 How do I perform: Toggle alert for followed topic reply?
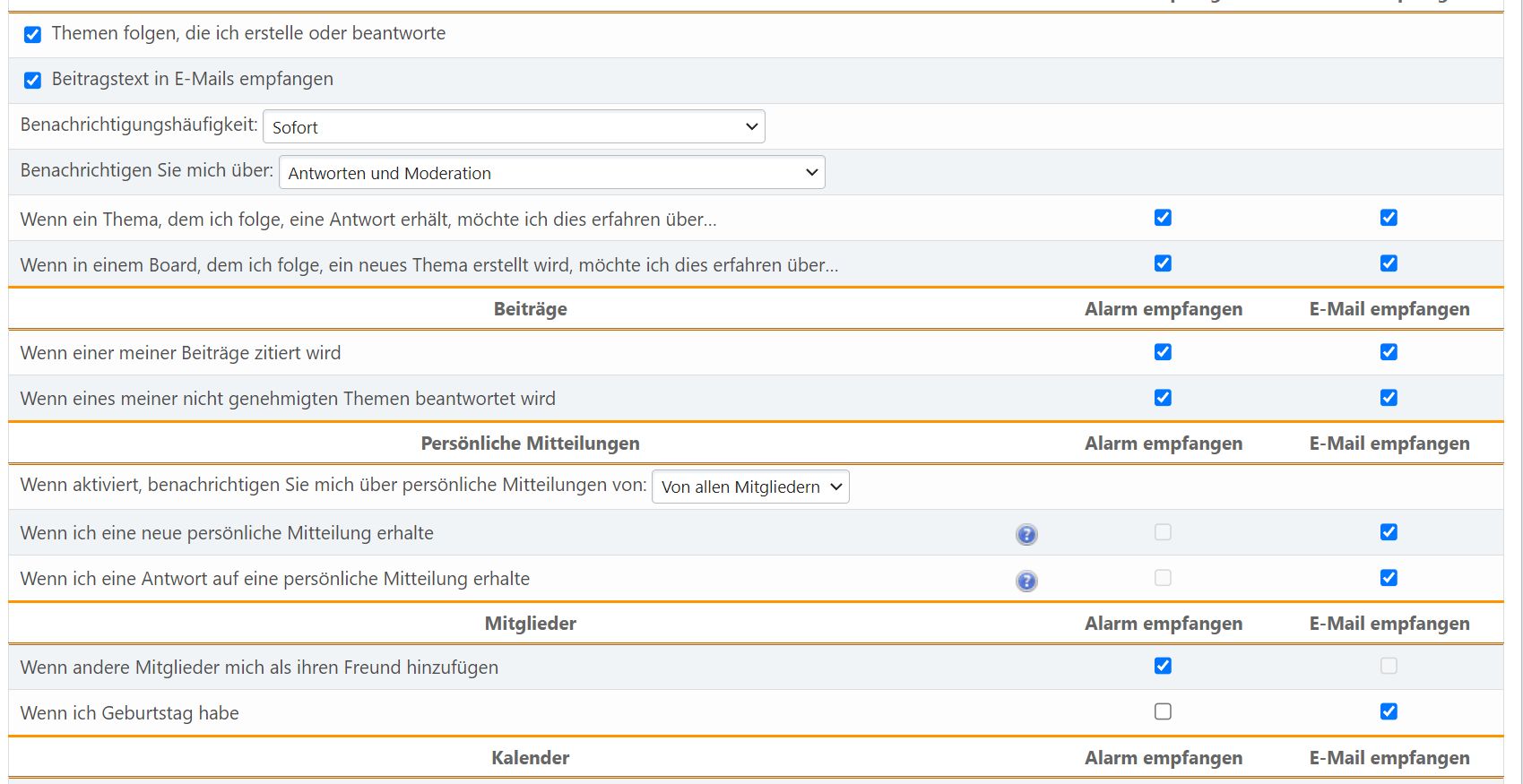click(1163, 218)
